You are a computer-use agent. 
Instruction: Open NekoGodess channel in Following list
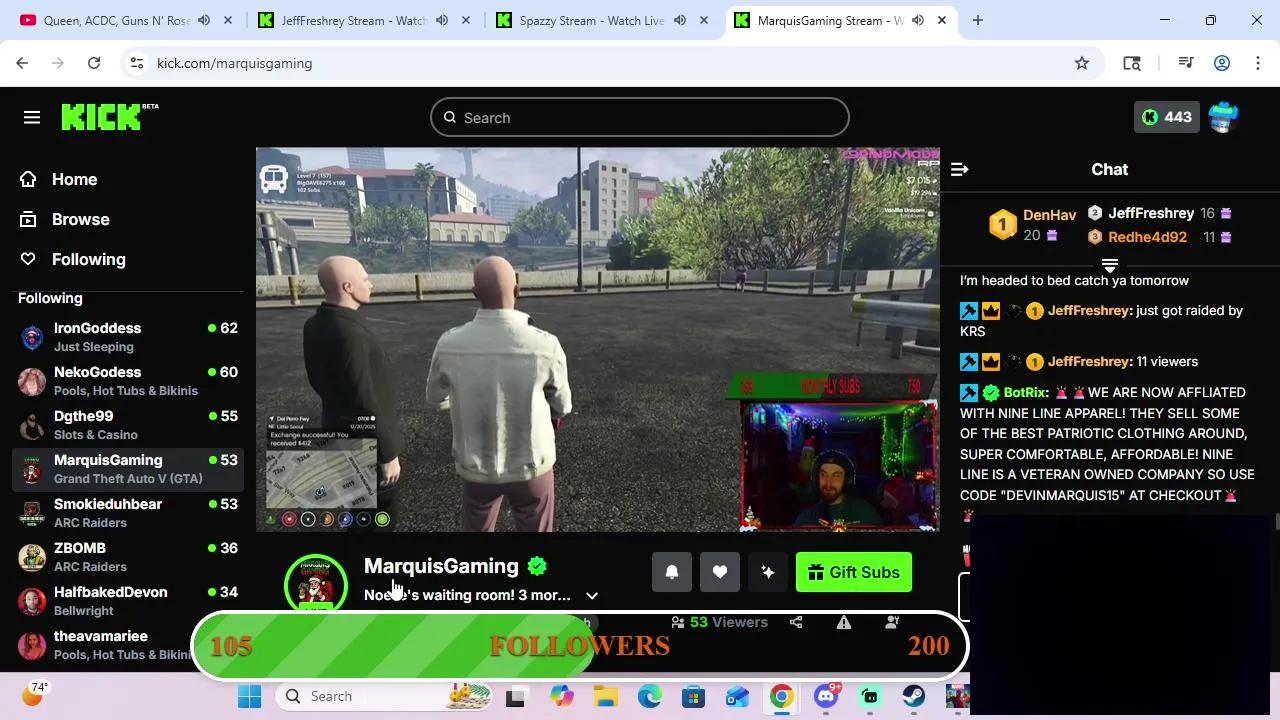(128, 381)
